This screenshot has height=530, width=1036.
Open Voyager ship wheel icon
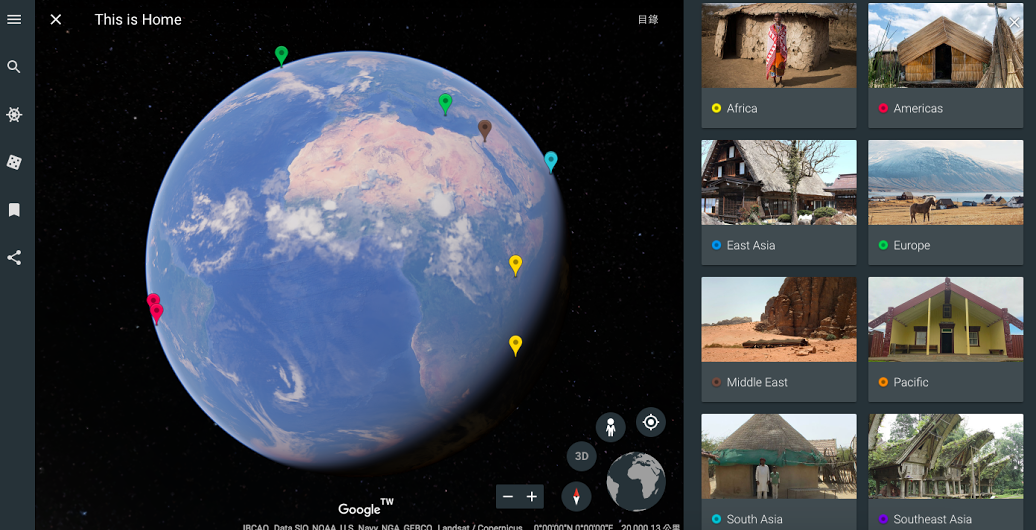tap(14, 115)
